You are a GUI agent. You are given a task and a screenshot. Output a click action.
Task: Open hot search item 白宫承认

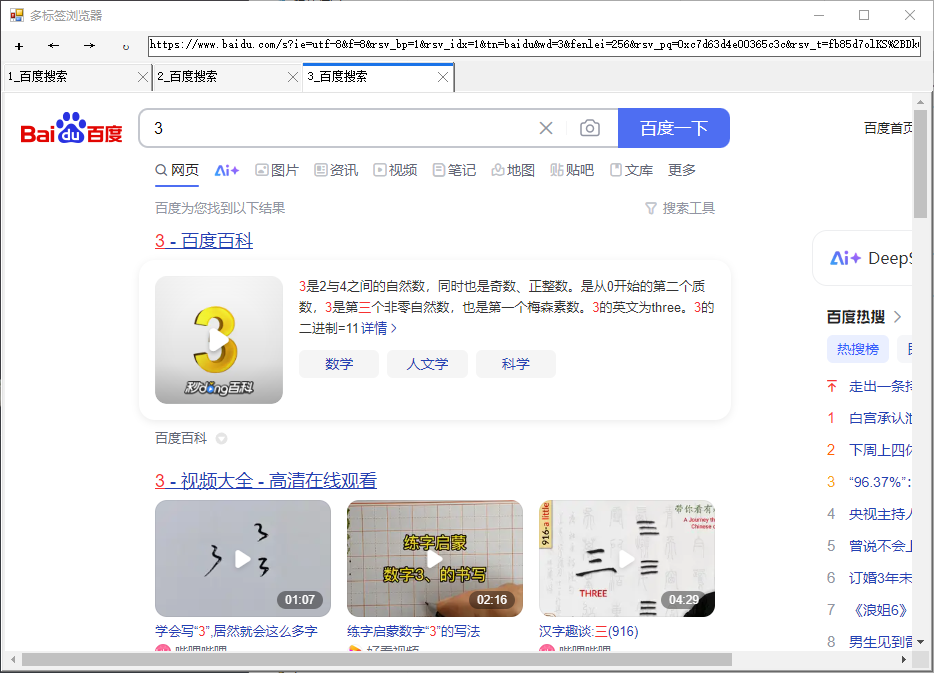(880, 418)
